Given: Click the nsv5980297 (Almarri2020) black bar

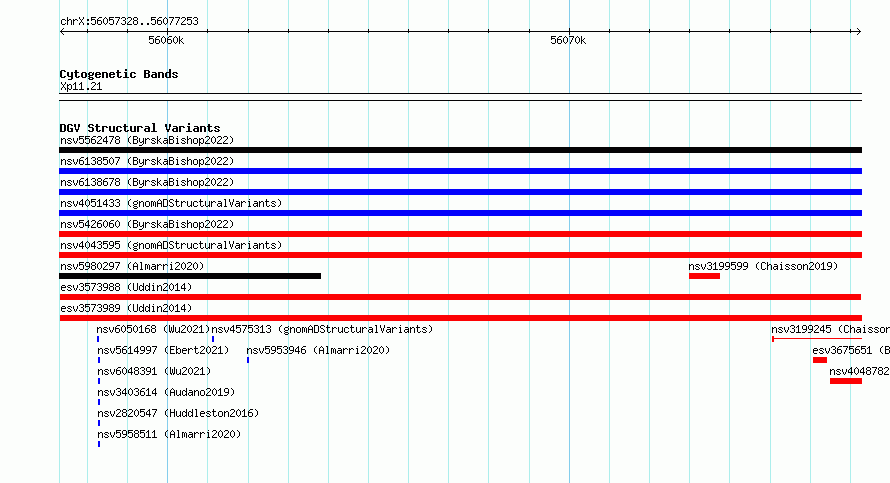Looking at the screenshot, I should point(190,276).
